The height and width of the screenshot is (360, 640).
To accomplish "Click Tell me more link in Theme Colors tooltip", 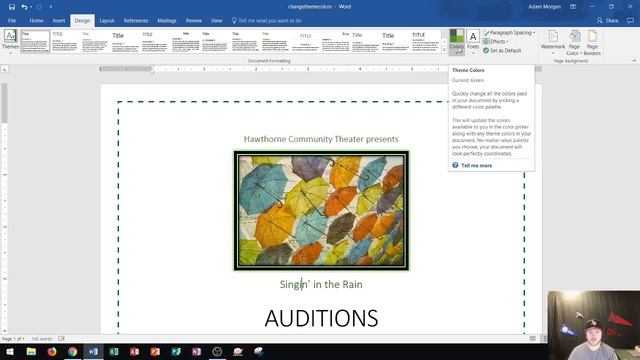I will 476,166.
